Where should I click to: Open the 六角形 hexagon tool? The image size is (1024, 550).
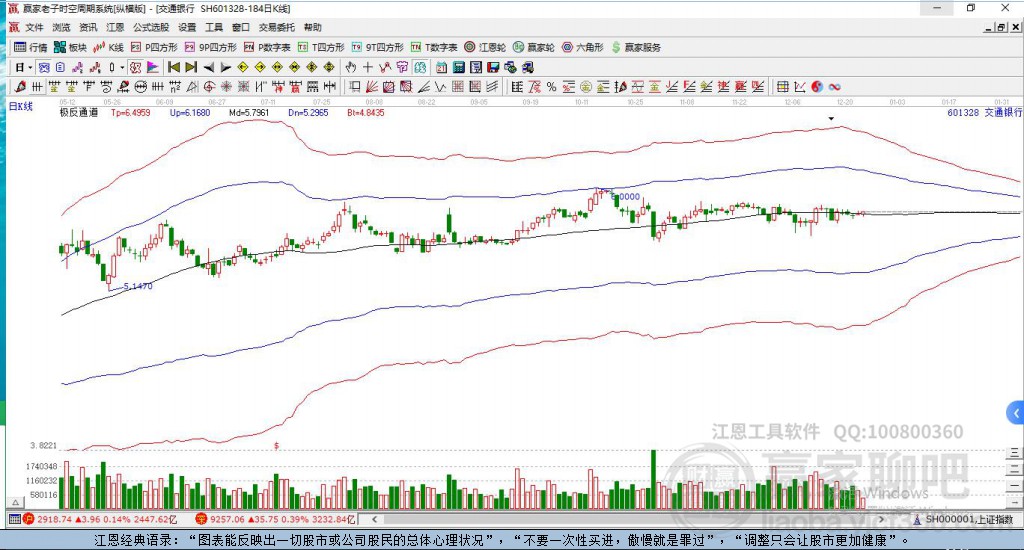click(x=583, y=47)
